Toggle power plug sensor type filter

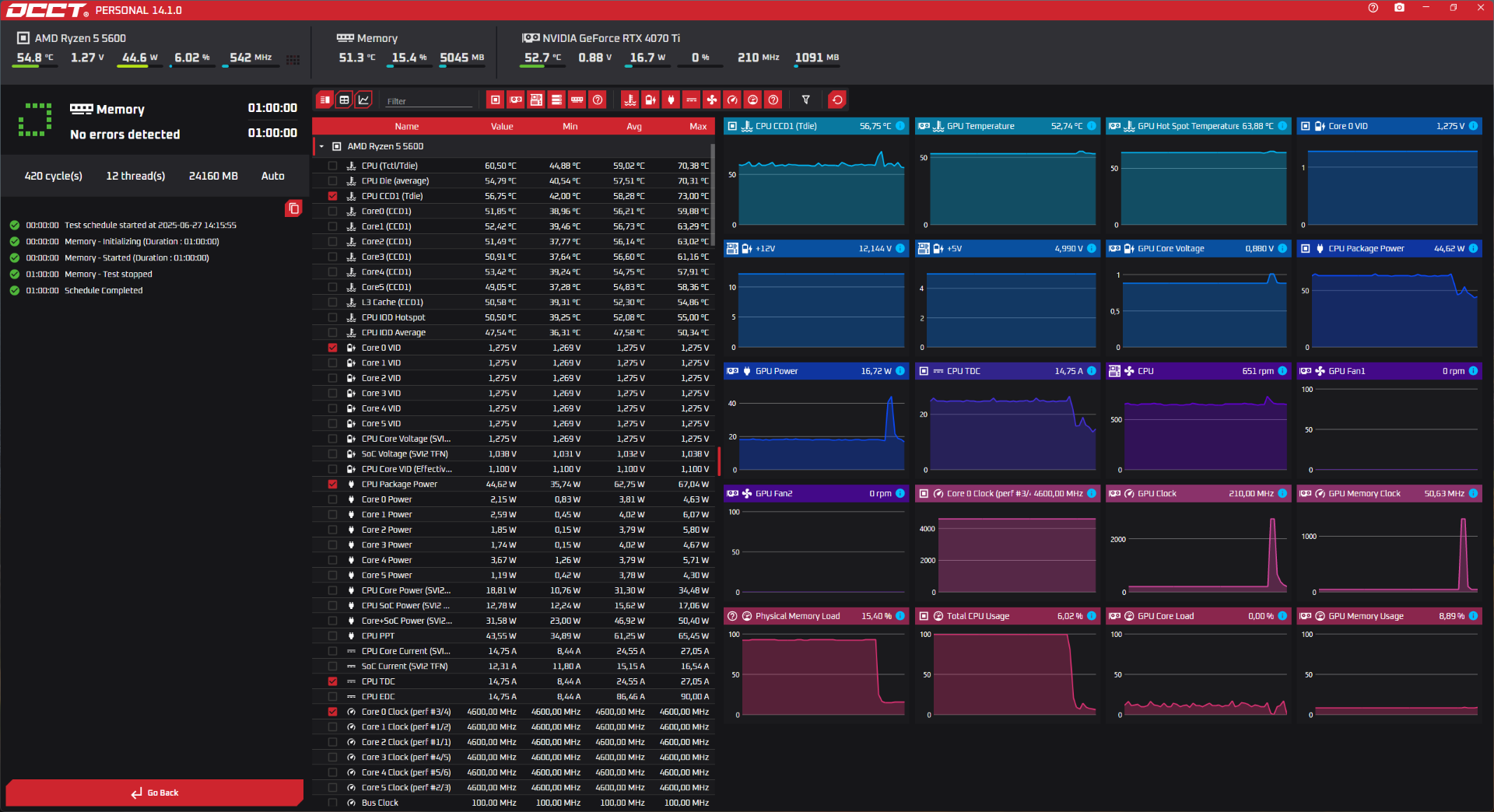point(671,100)
